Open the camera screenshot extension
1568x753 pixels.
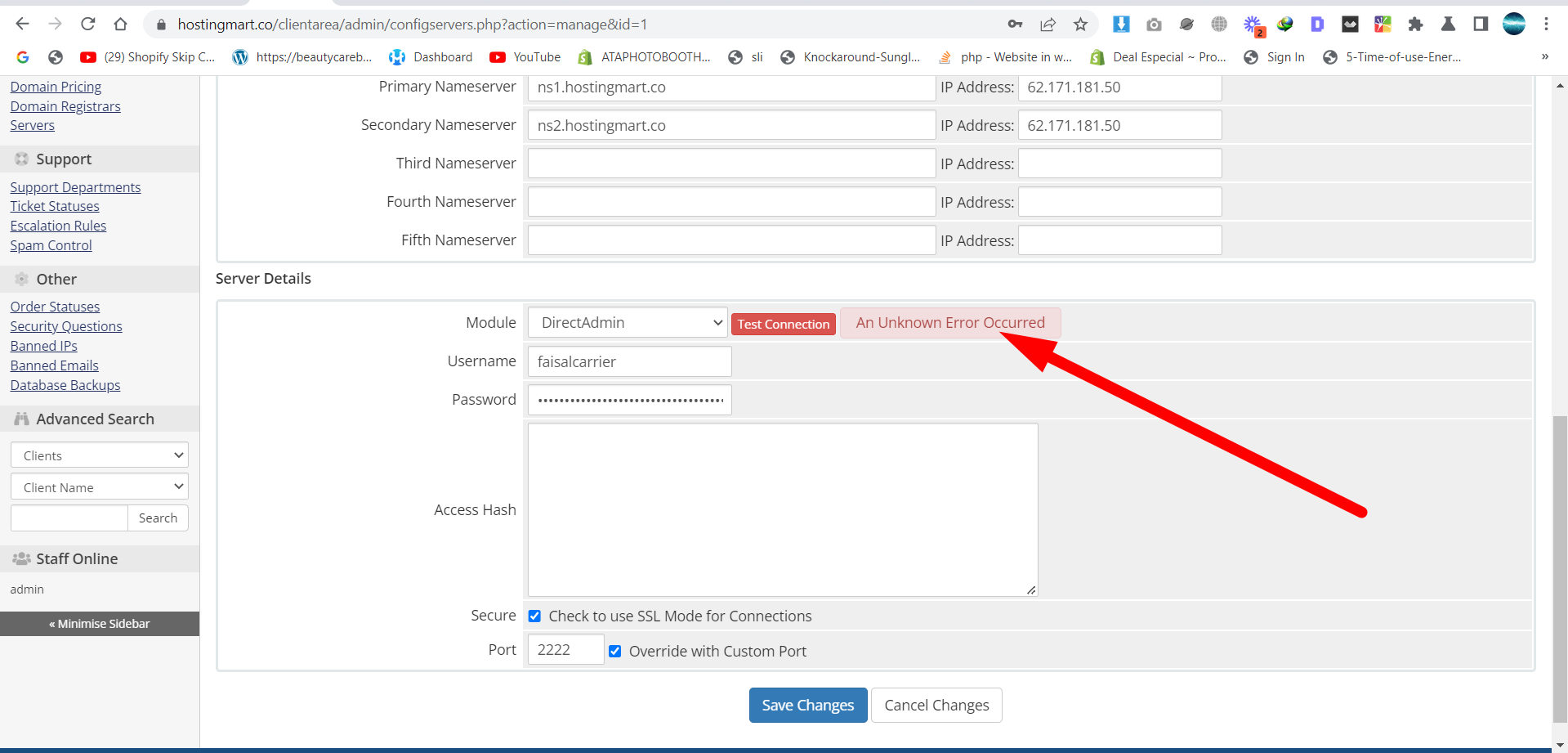[x=1154, y=25]
